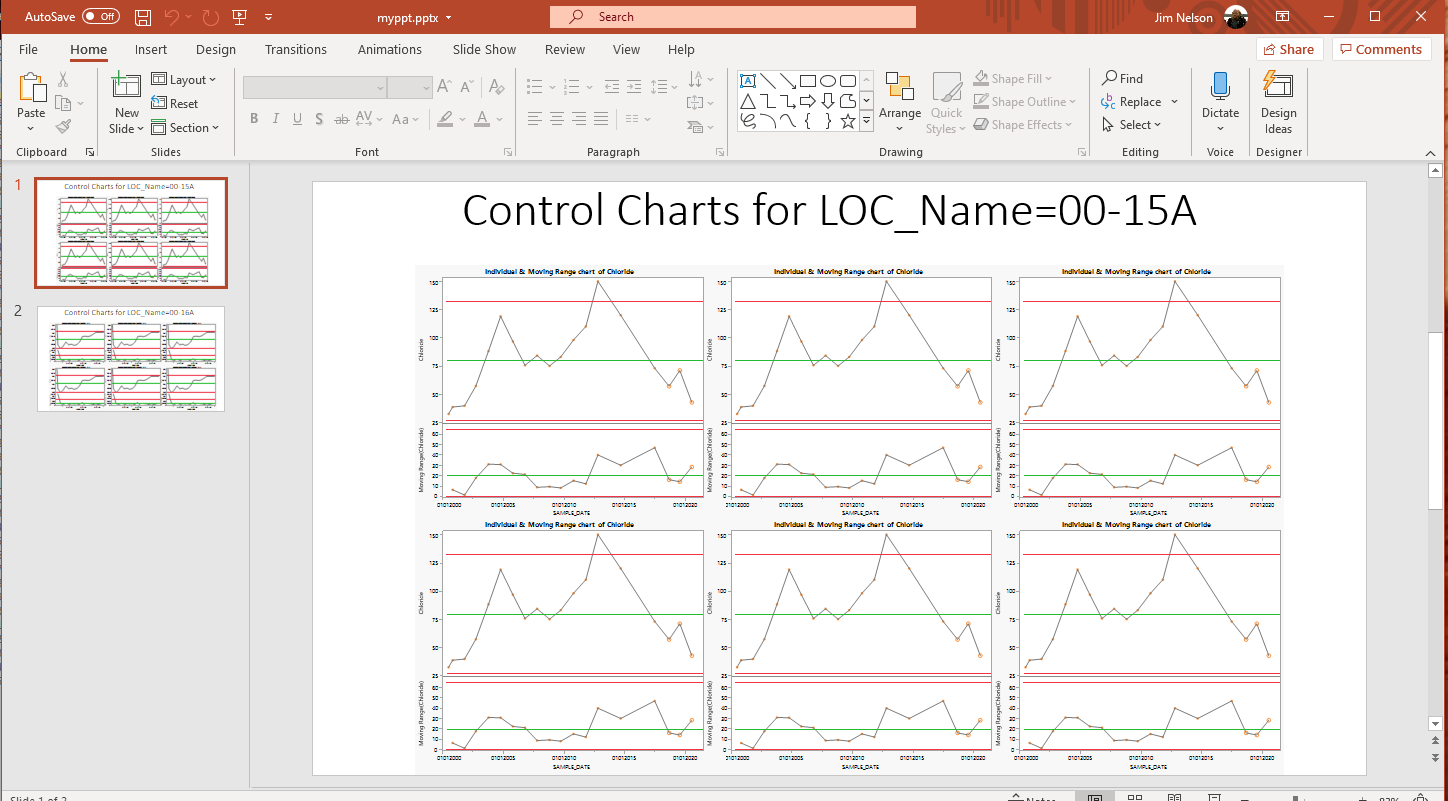Open the Arrange tool

pos(899,100)
